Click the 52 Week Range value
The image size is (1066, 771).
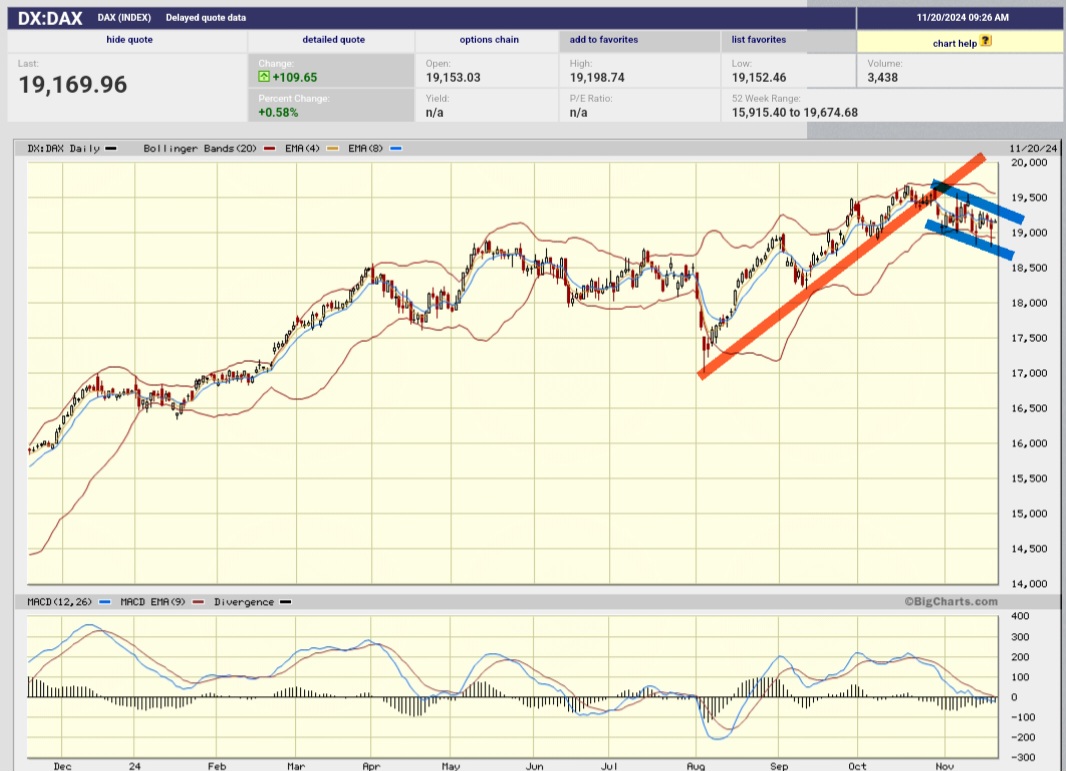794,112
